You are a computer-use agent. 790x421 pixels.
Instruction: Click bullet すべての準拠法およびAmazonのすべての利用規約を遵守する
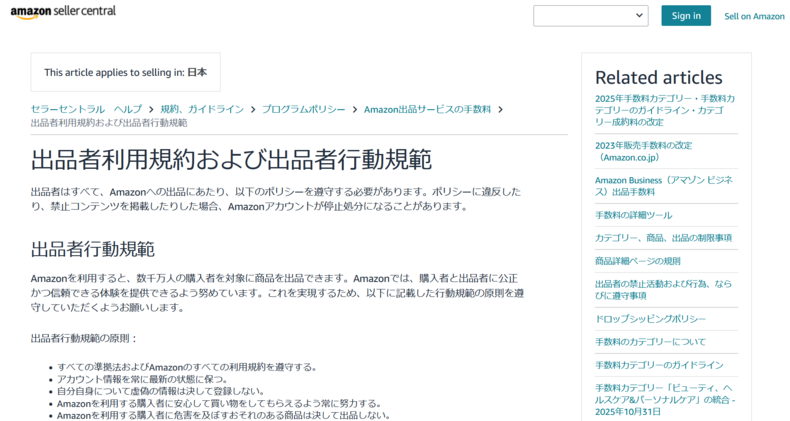[x=187, y=367]
